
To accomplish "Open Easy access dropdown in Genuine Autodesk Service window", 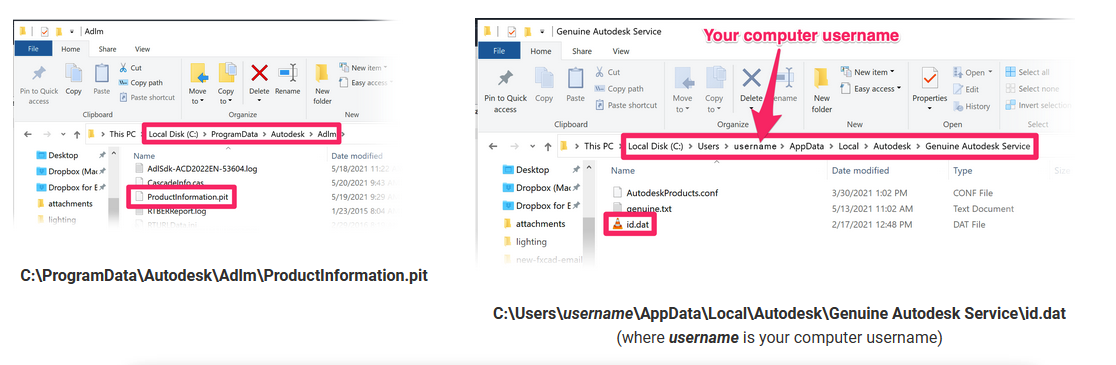I will [870, 89].
